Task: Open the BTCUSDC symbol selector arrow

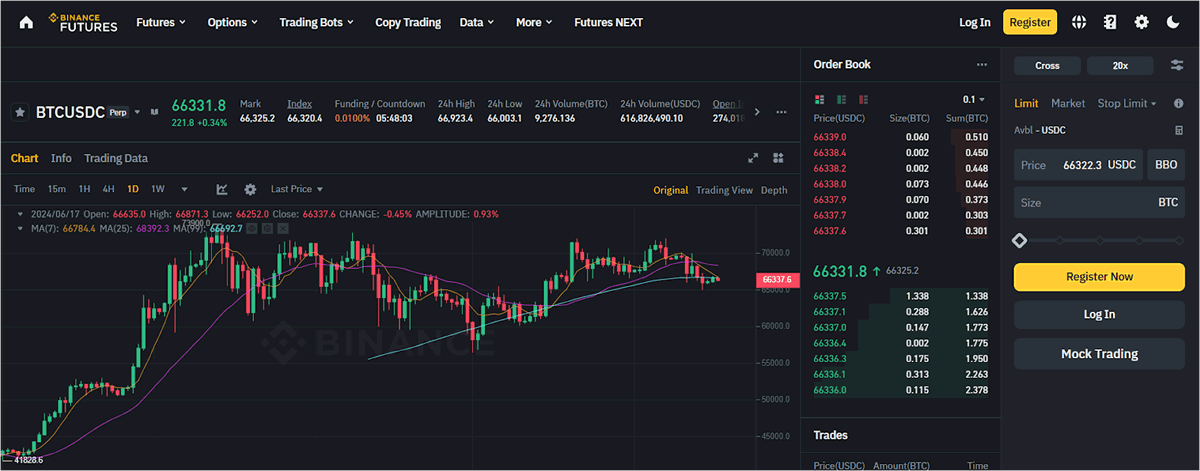Action: 138,112
